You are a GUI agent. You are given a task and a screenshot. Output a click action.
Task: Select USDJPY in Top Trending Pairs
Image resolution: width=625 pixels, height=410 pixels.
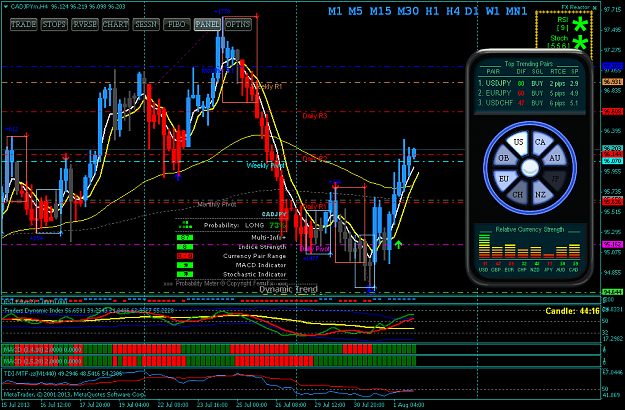pyautogui.click(x=528, y=84)
